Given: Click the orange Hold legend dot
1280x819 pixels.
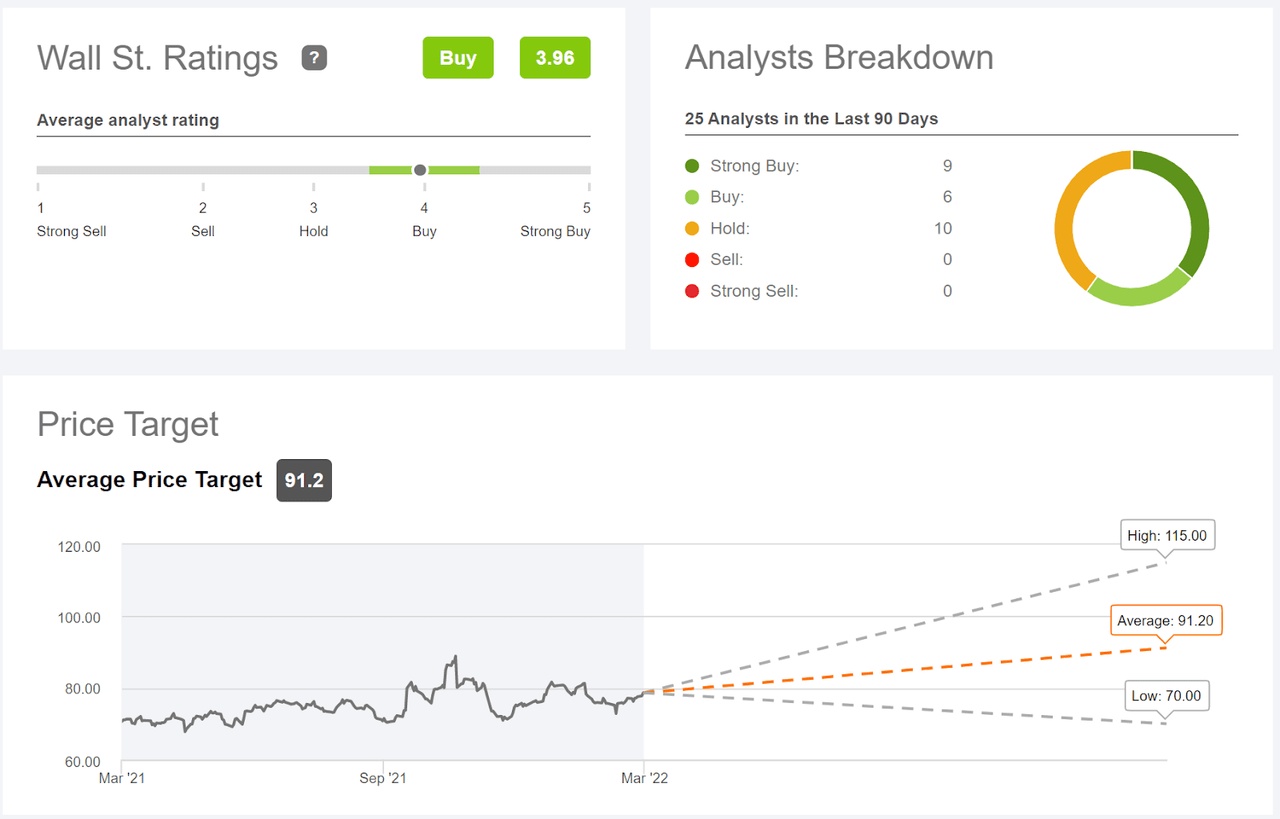Looking at the screenshot, I should [x=692, y=229].
